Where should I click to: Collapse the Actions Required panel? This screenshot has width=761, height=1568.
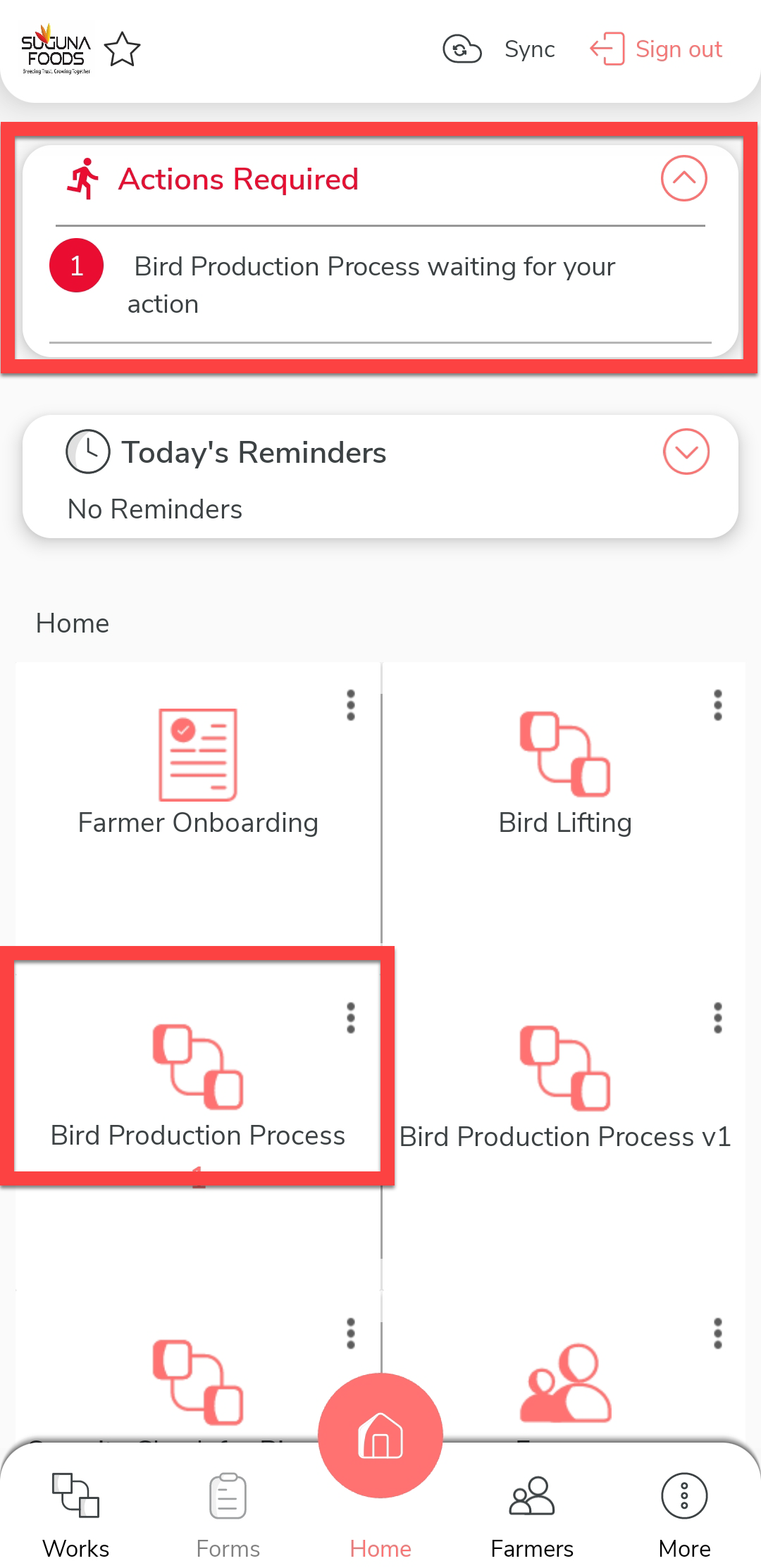pos(683,178)
